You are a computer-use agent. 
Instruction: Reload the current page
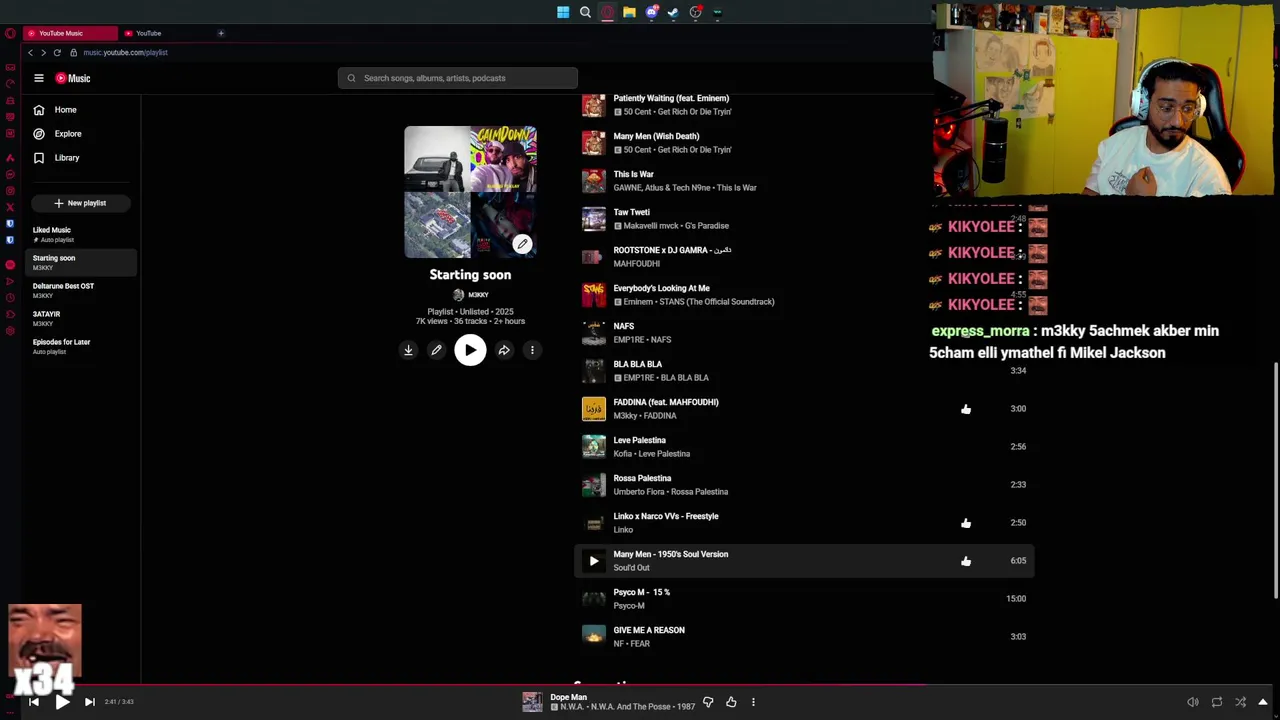pyautogui.click(x=57, y=52)
